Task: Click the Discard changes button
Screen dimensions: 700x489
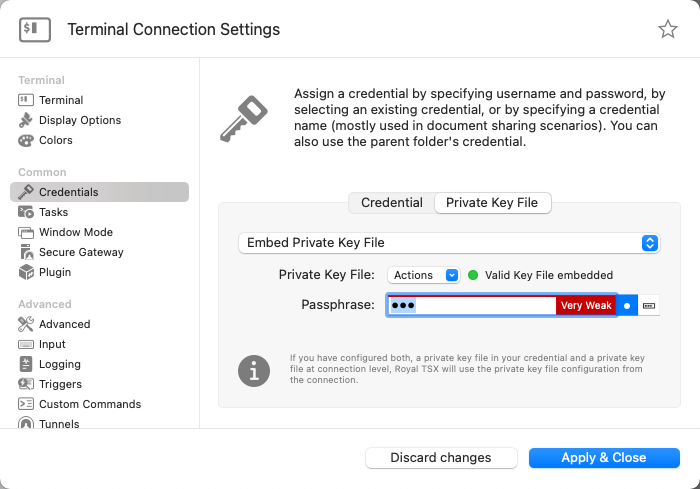Action: [441, 458]
